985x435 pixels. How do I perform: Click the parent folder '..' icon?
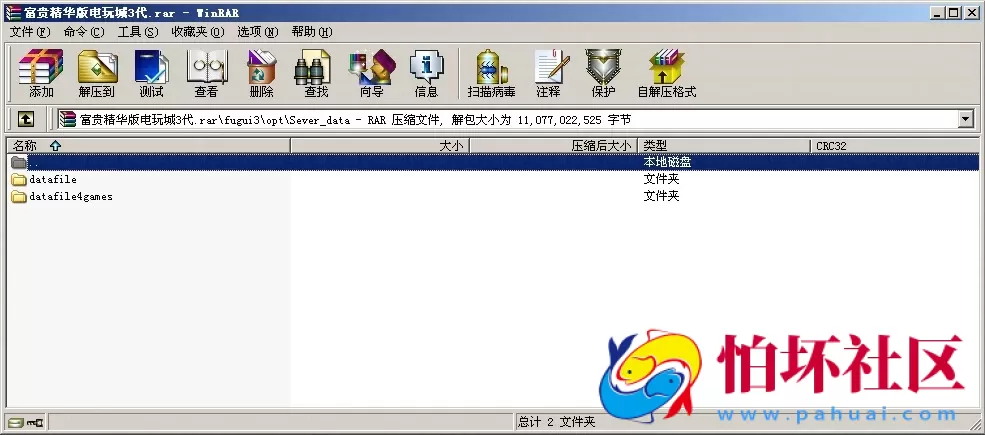pyautogui.click(x=19, y=162)
